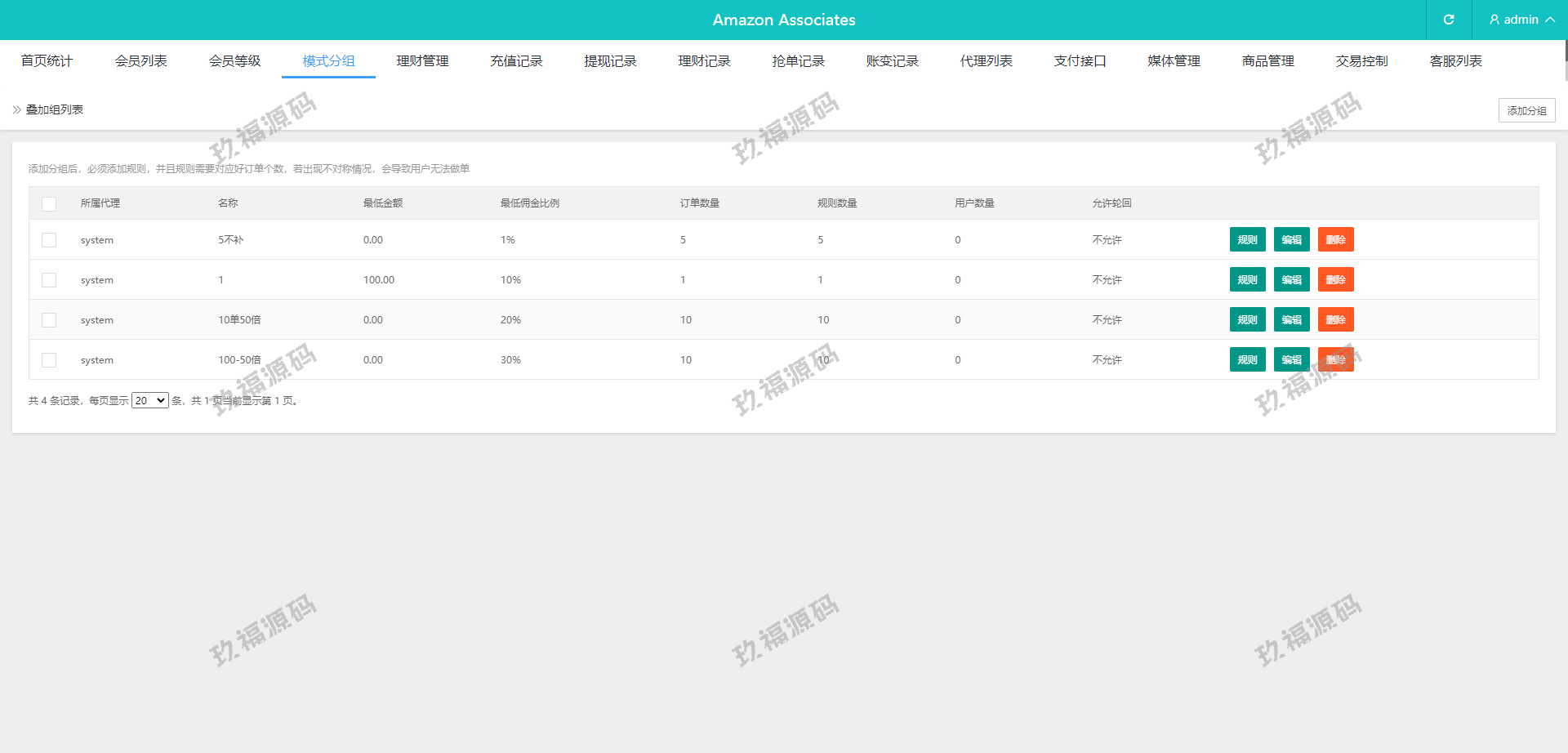Click the 最低金额 column header
Viewport: 1568px width, 753px height.
pyautogui.click(x=383, y=203)
